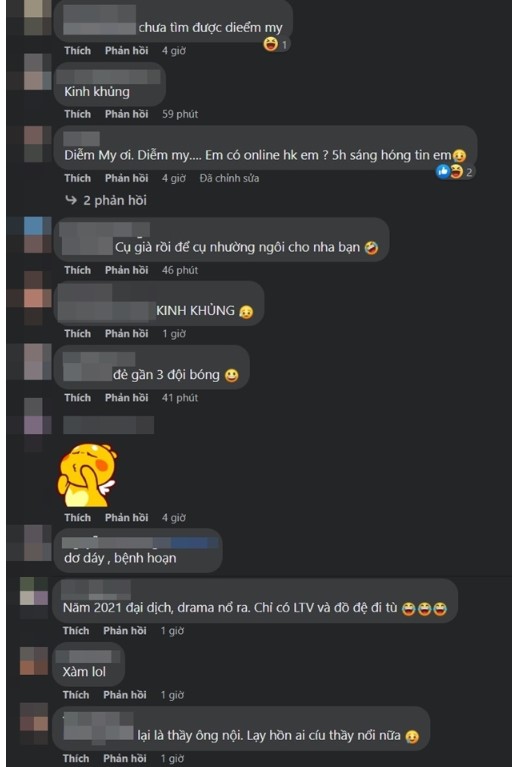
Task: Click Thích under the 'Năm 2021 đại dịch' comment
Action: pyautogui.click(x=76, y=631)
